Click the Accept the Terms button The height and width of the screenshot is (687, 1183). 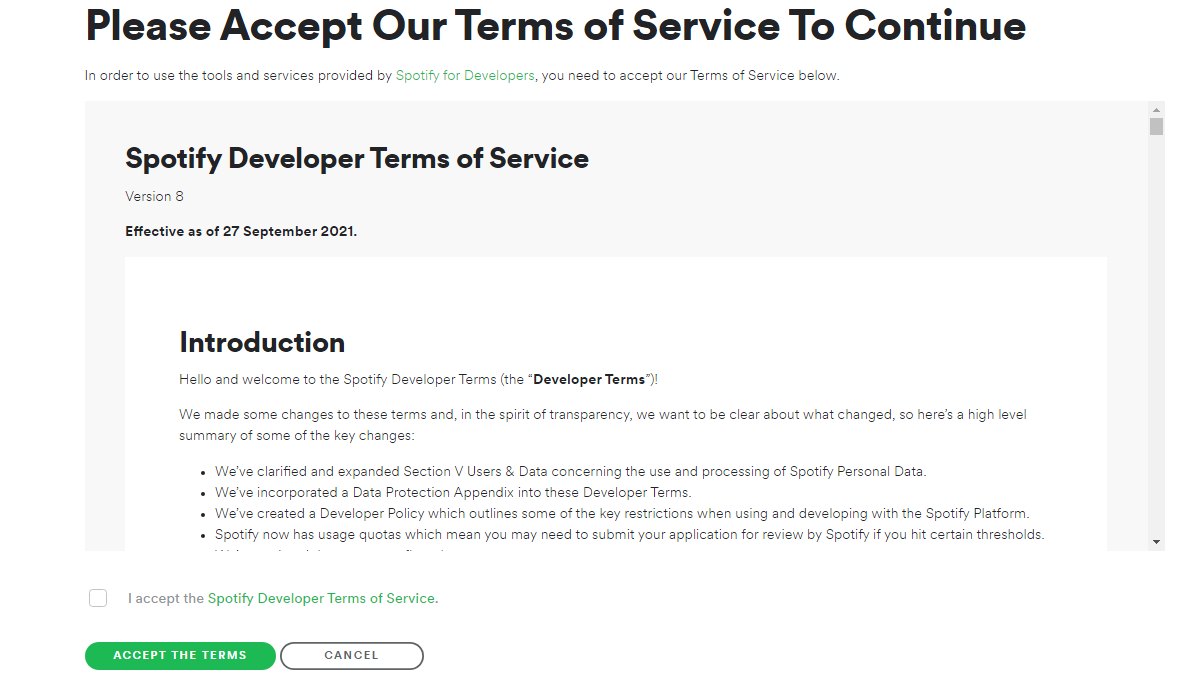pyautogui.click(x=180, y=655)
